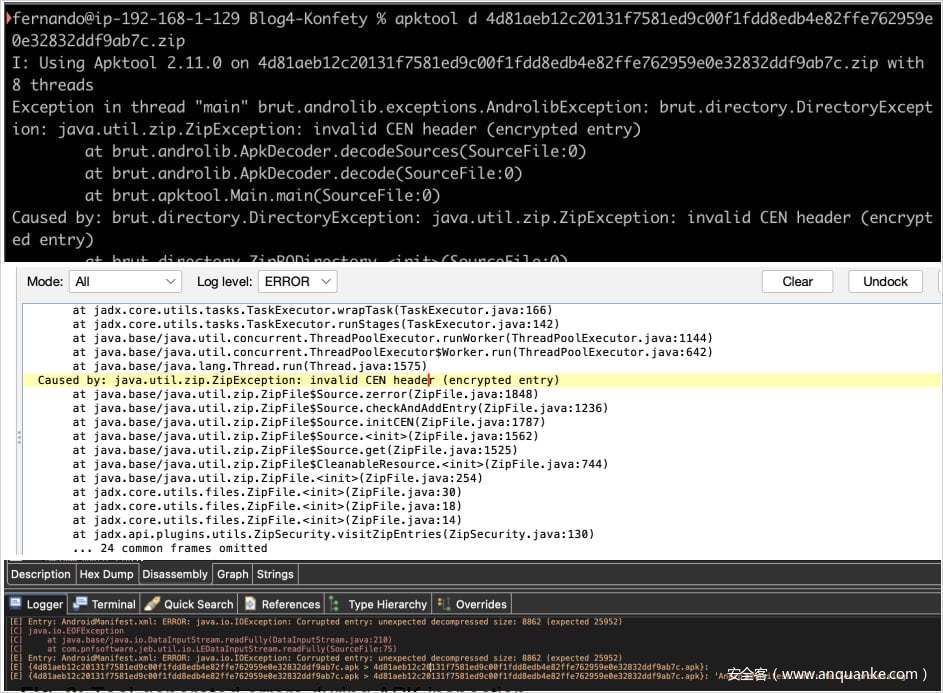Click the Clear button

pos(797,282)
